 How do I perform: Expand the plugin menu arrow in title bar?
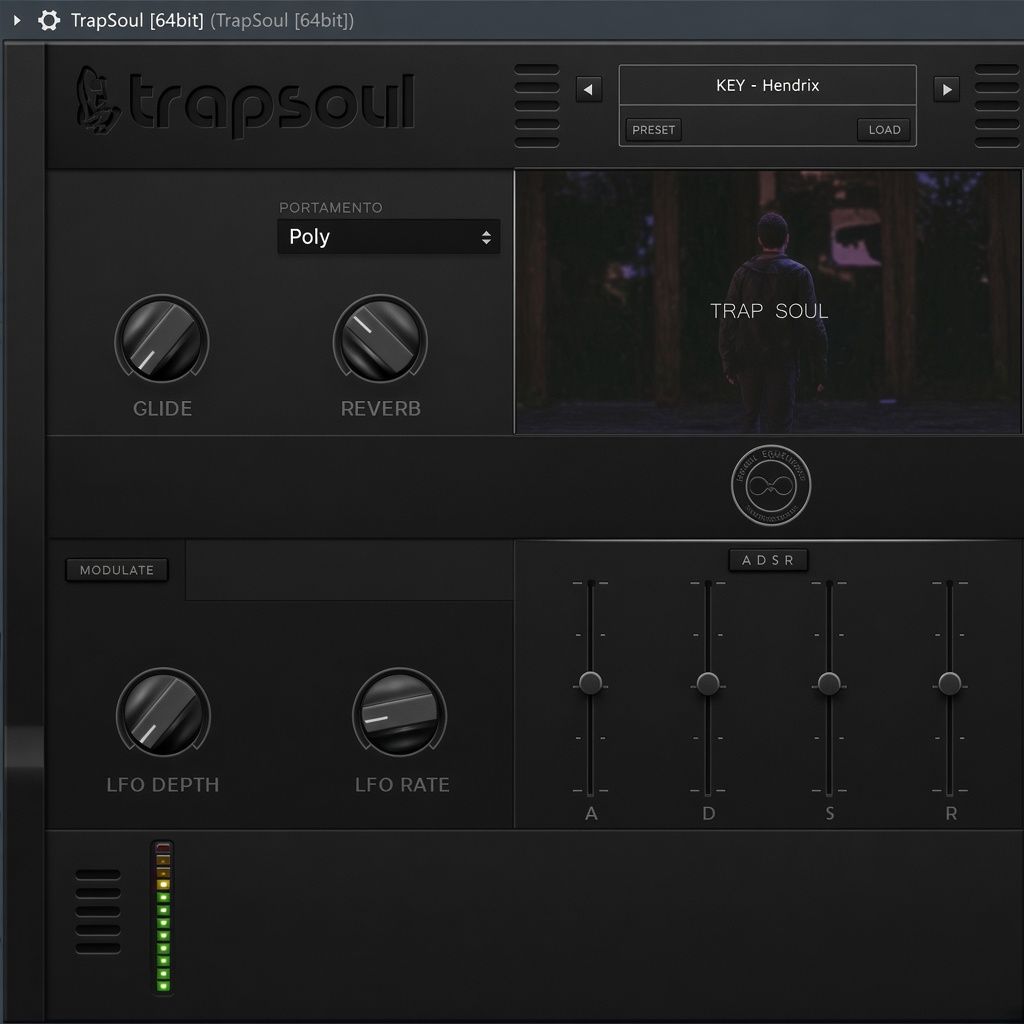click(17, 20)
